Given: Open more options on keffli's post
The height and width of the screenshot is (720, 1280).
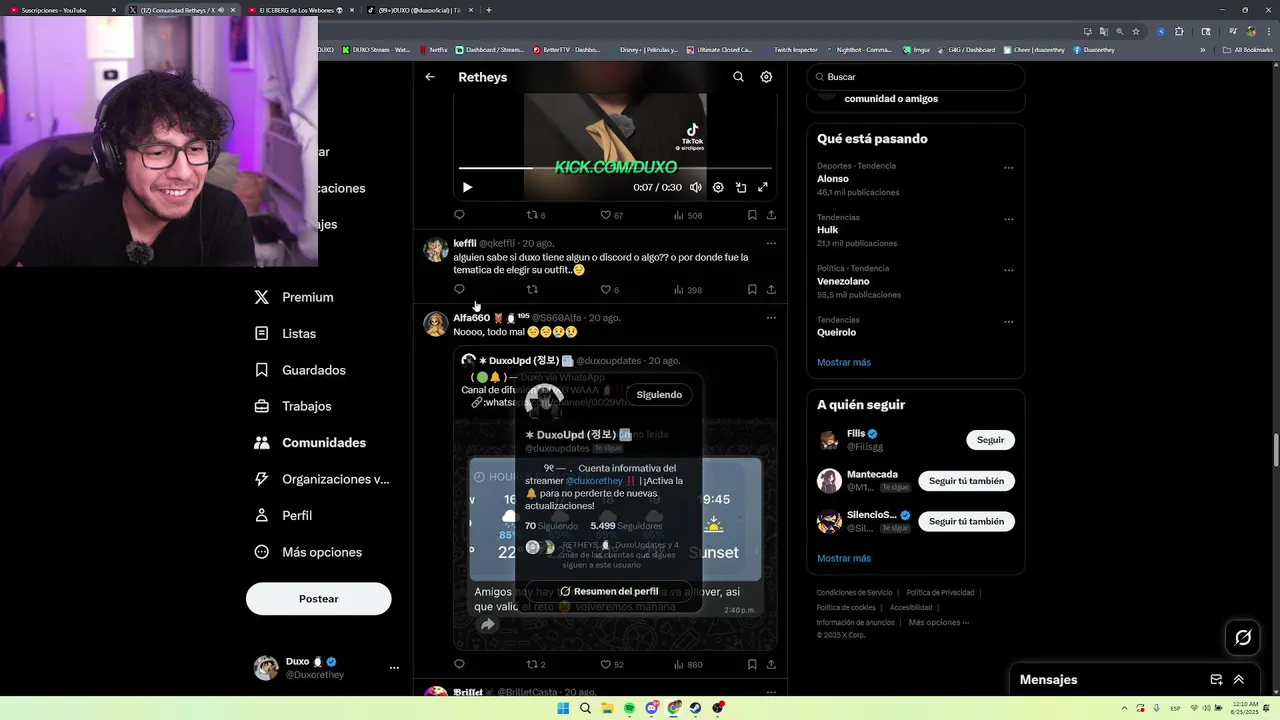Looking at the screenshot, I should (x=771, y=243).
